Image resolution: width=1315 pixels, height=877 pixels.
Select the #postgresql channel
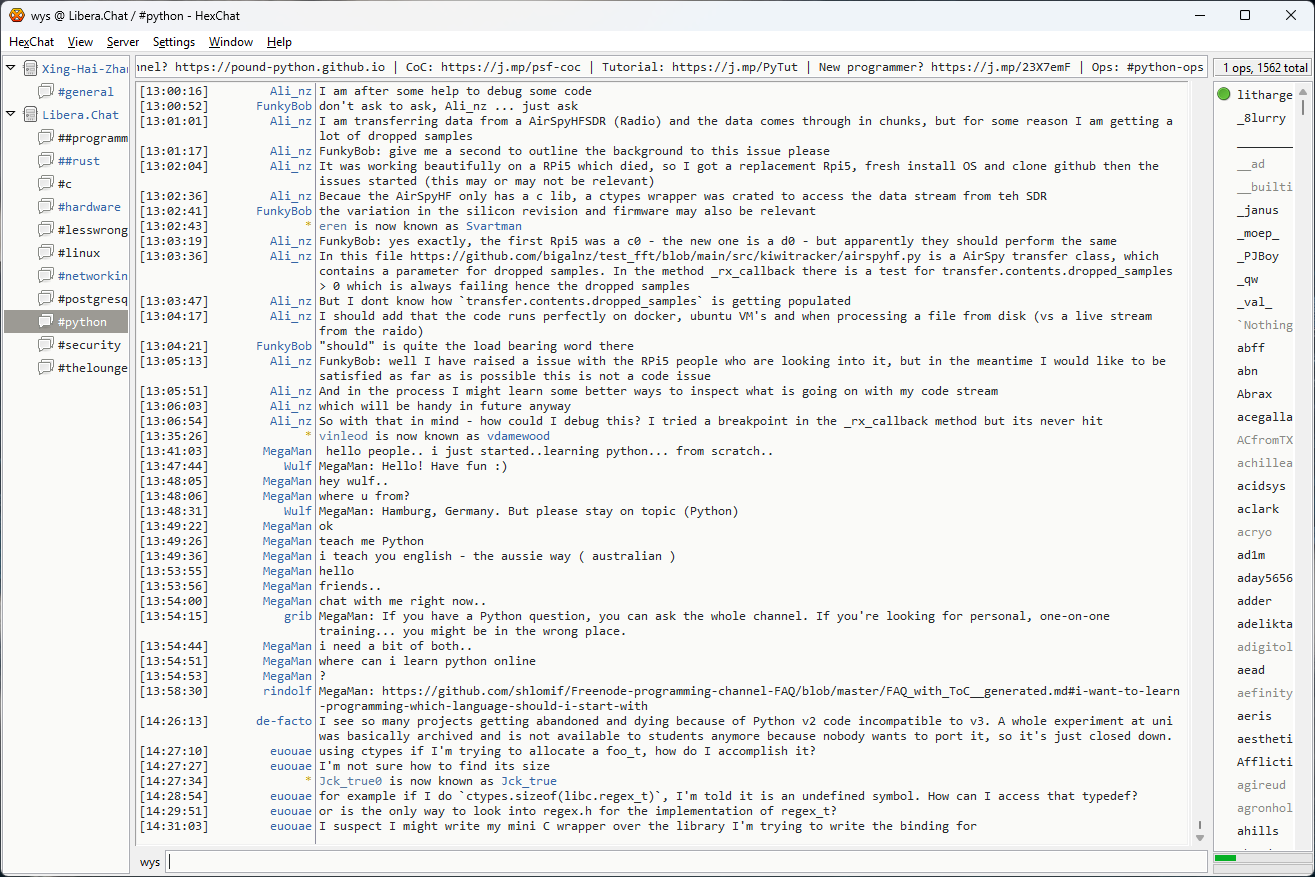pyautogui.click(x=92, y=299)
